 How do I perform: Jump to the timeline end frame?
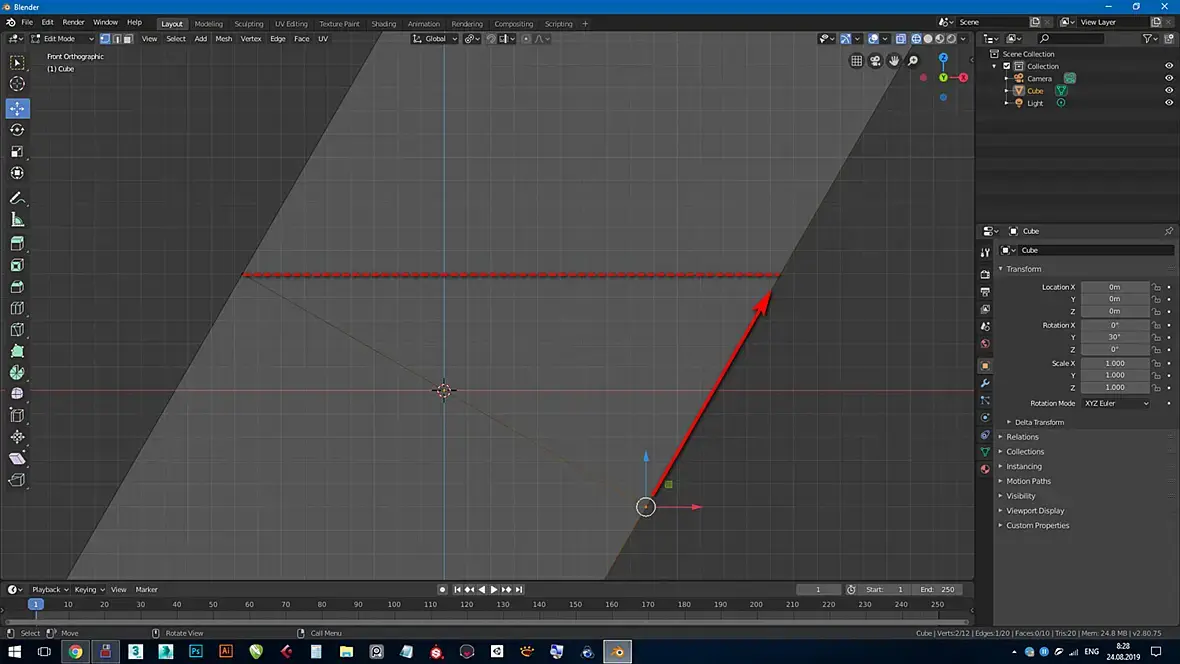(x=519, y=589)
